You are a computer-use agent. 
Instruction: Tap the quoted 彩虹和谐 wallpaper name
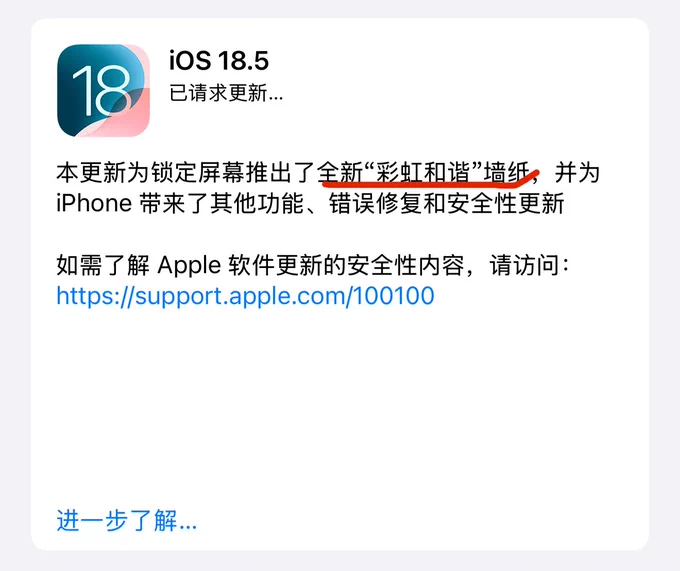coord(424,172)
